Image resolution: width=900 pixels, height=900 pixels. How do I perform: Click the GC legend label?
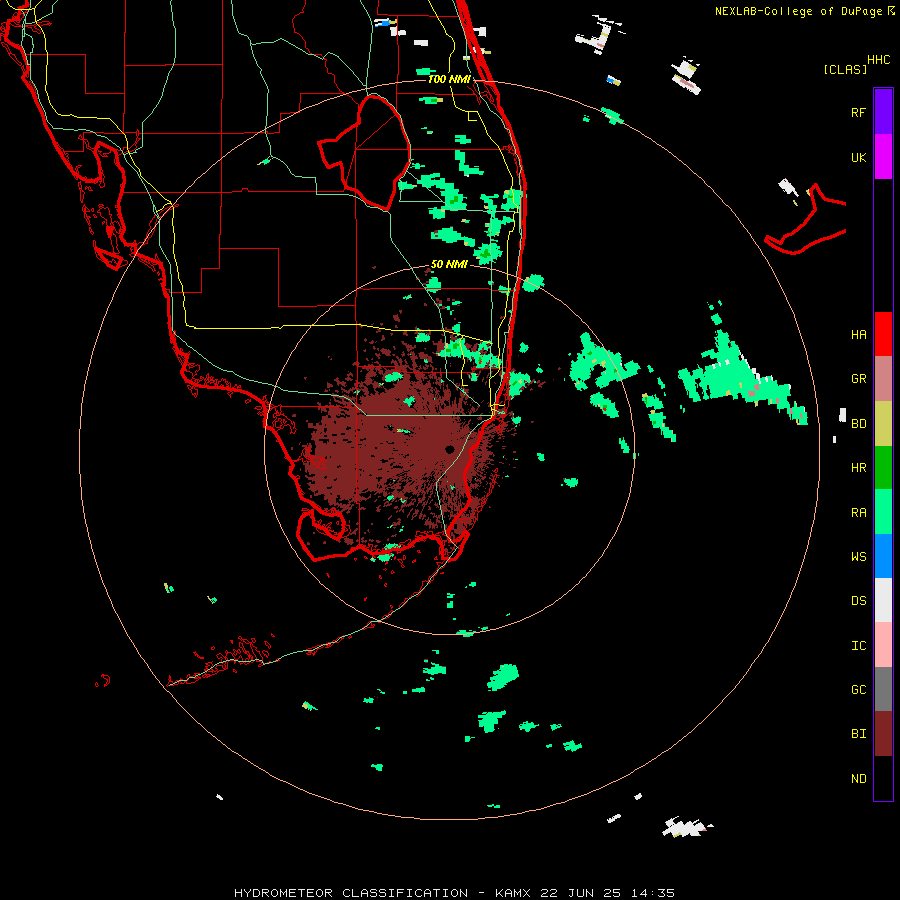859,689
